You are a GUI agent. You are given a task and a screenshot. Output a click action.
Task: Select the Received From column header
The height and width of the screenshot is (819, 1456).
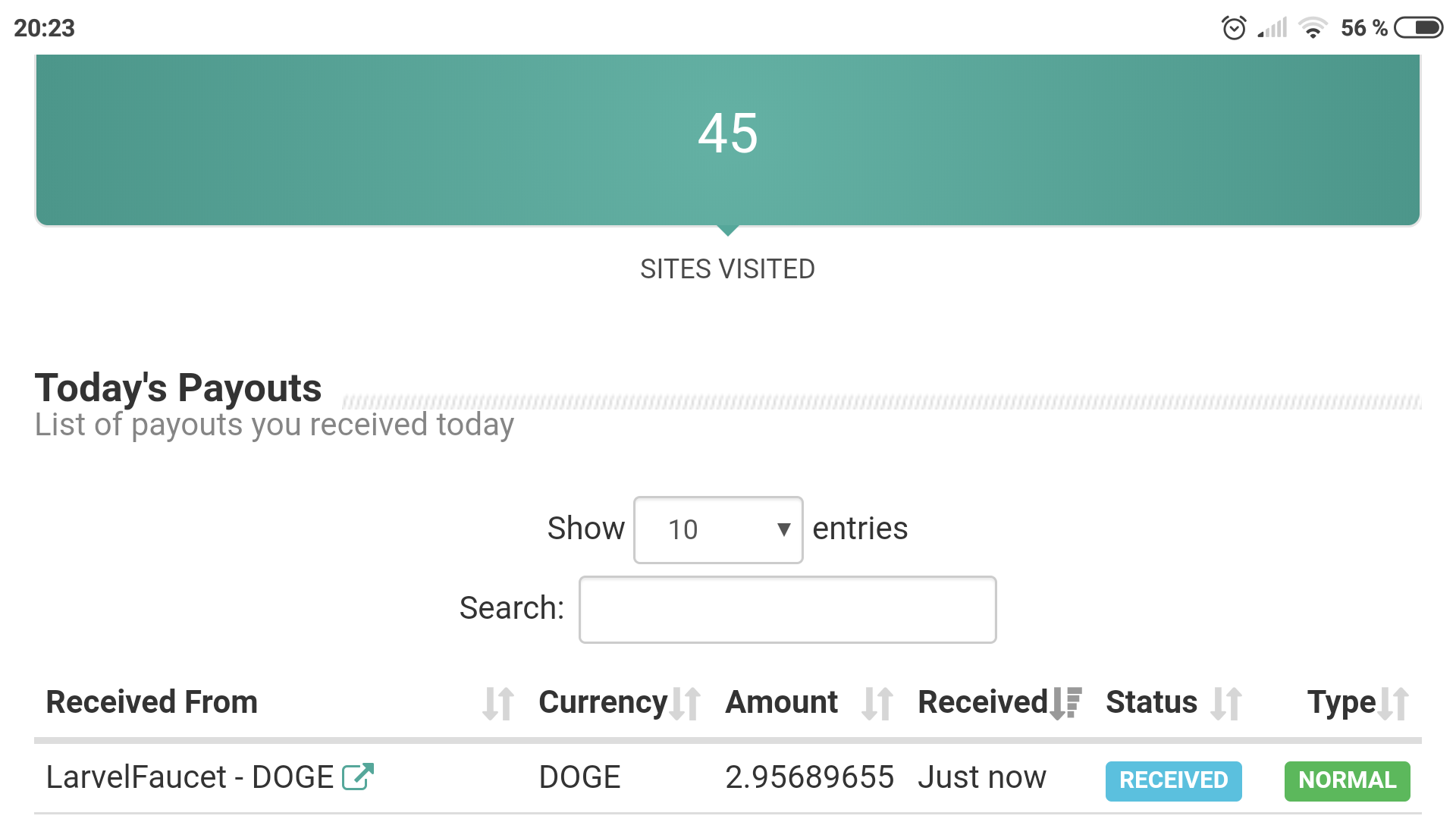pyautogui.click(x=152, y=702)
